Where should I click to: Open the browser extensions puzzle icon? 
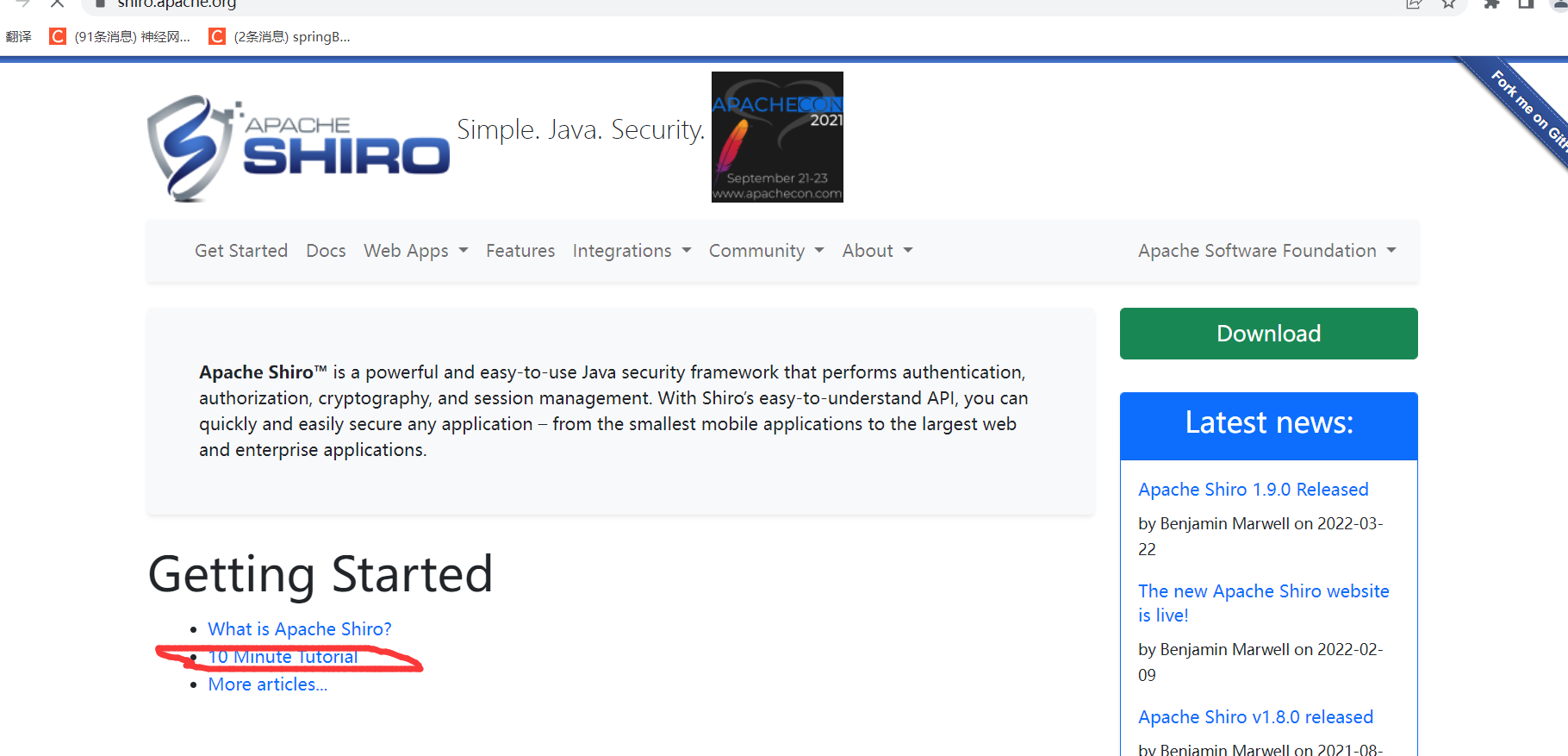pos(1491,3)
